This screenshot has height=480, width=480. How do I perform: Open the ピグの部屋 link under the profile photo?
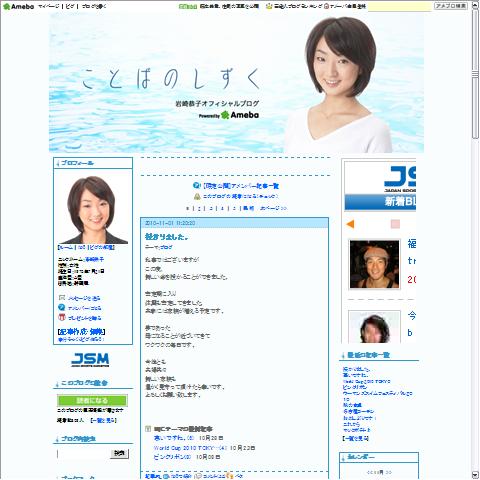(102, 248)
